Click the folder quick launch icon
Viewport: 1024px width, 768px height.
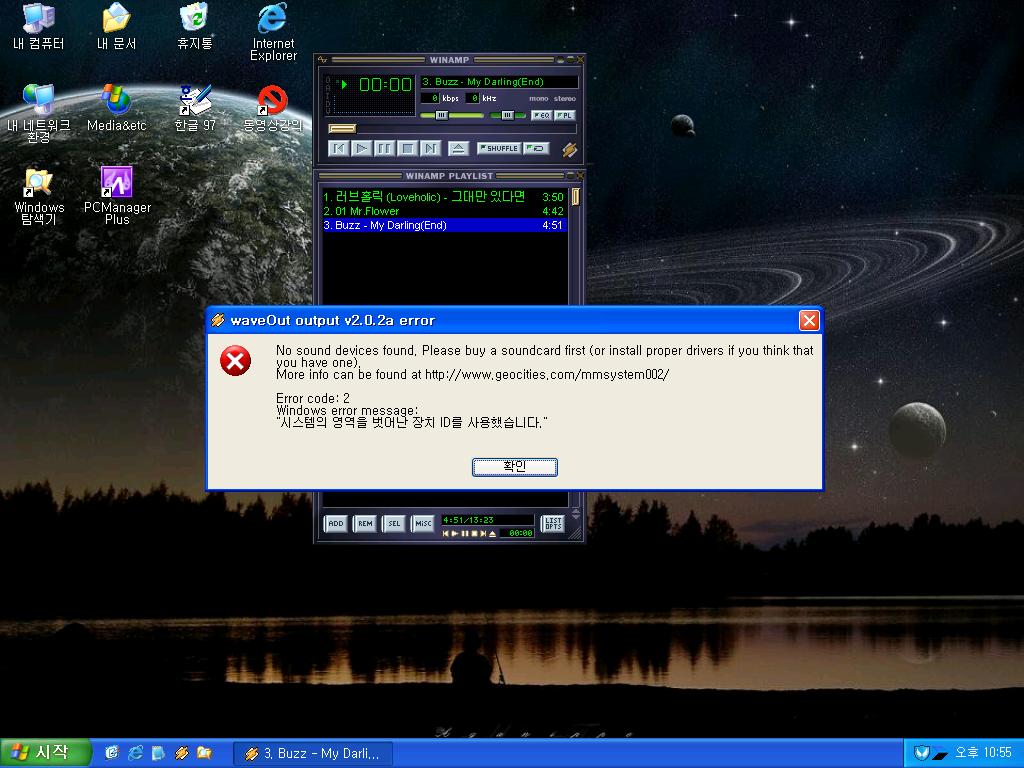[204, 753]
